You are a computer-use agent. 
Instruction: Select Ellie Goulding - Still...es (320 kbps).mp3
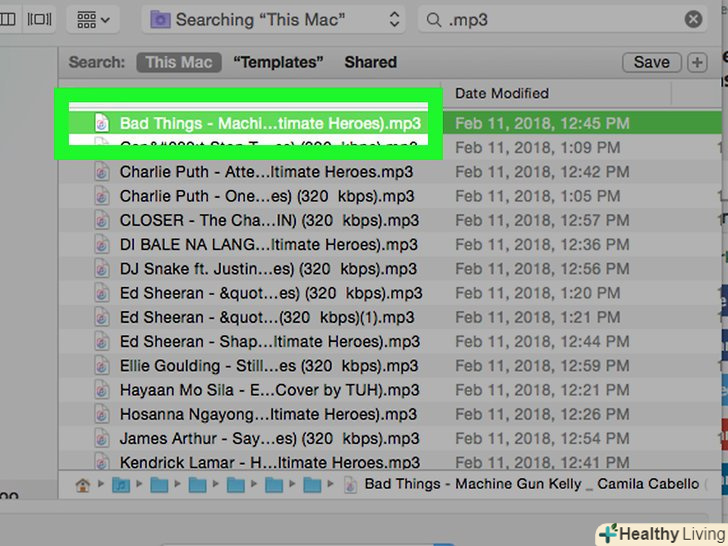pyautogui.click(x=269, y=366)
